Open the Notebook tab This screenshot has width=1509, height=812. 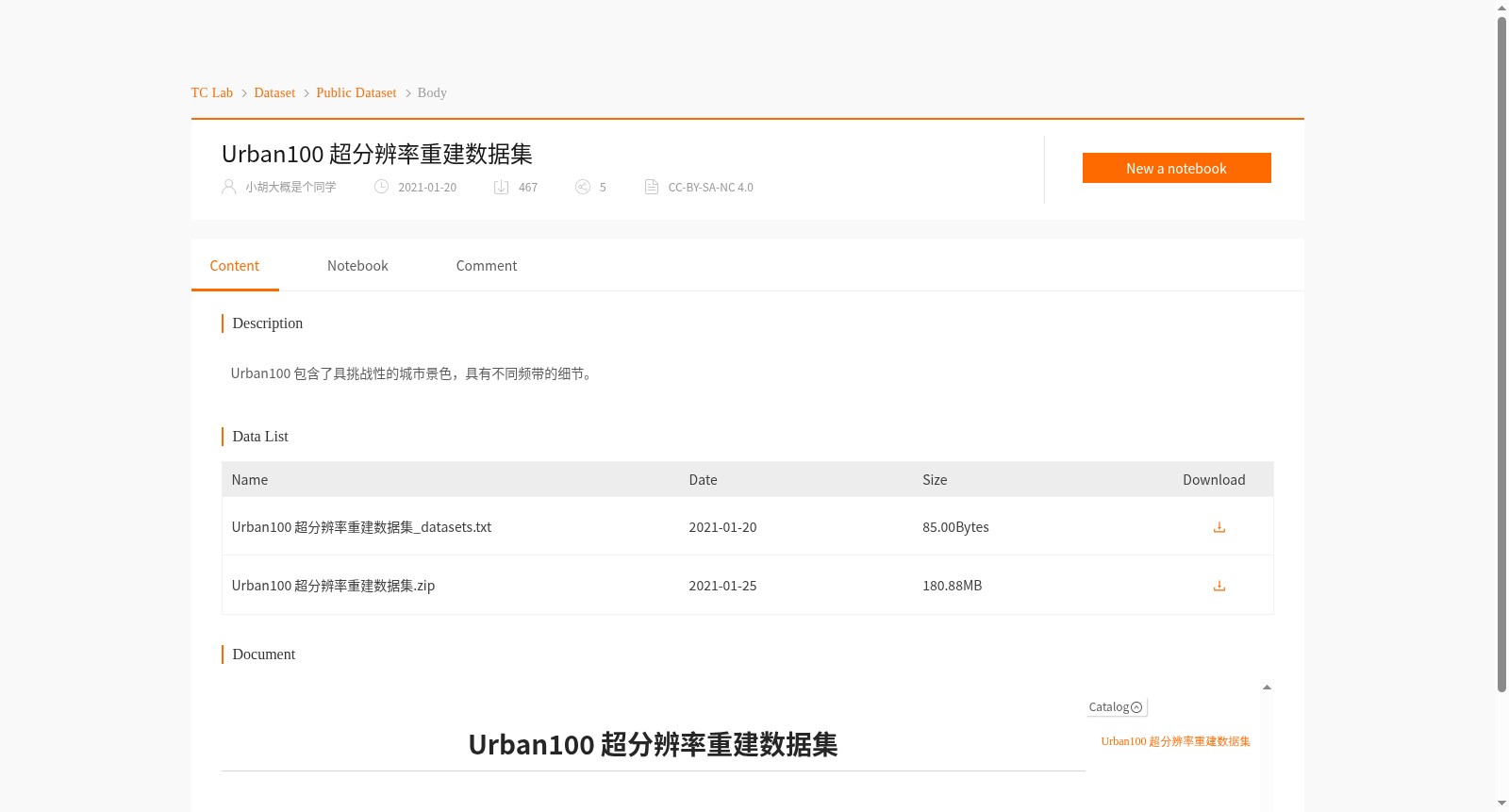coord(357,266)
